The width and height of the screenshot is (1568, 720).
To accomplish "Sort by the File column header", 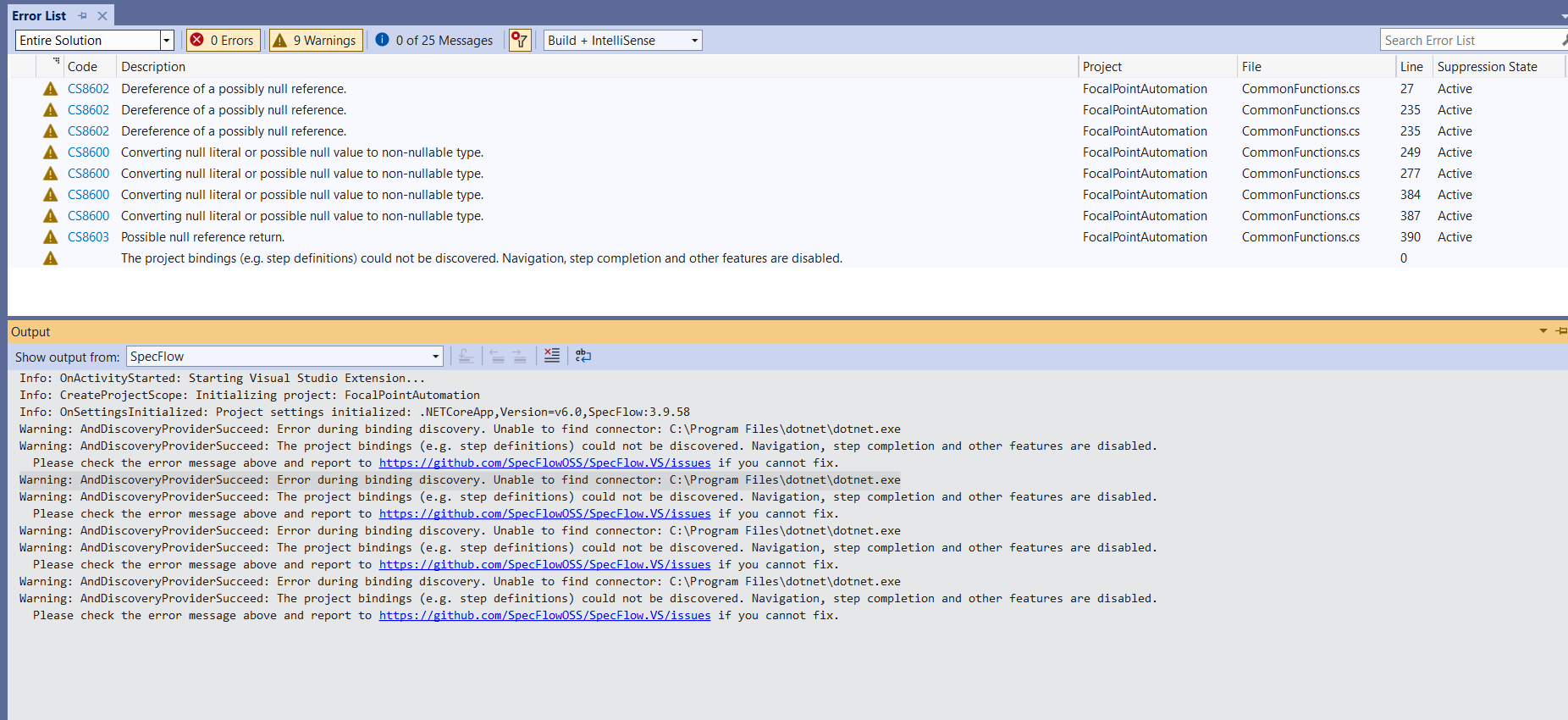I will tap(1251, 66).
